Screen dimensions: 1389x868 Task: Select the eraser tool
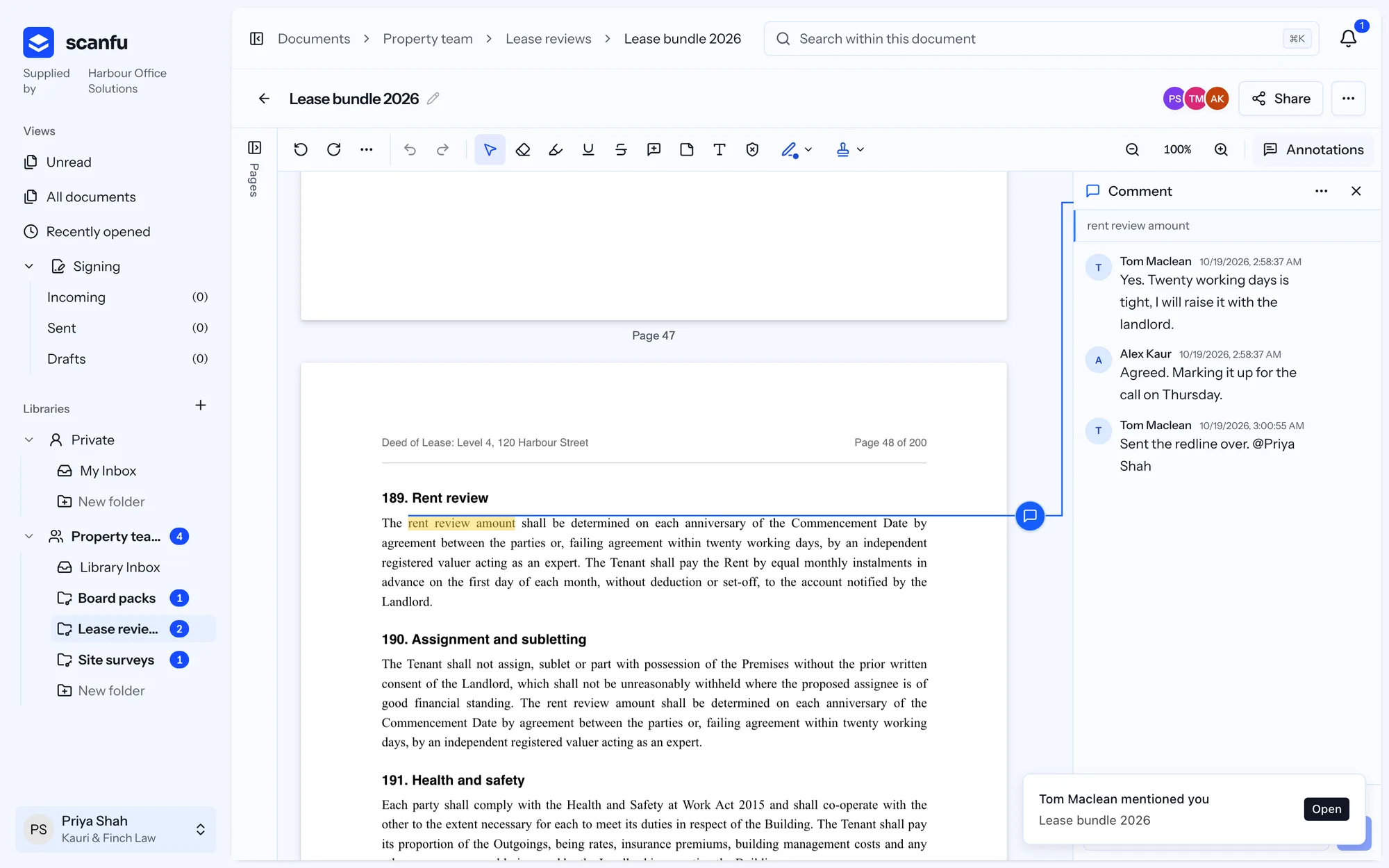click(523, 149)
